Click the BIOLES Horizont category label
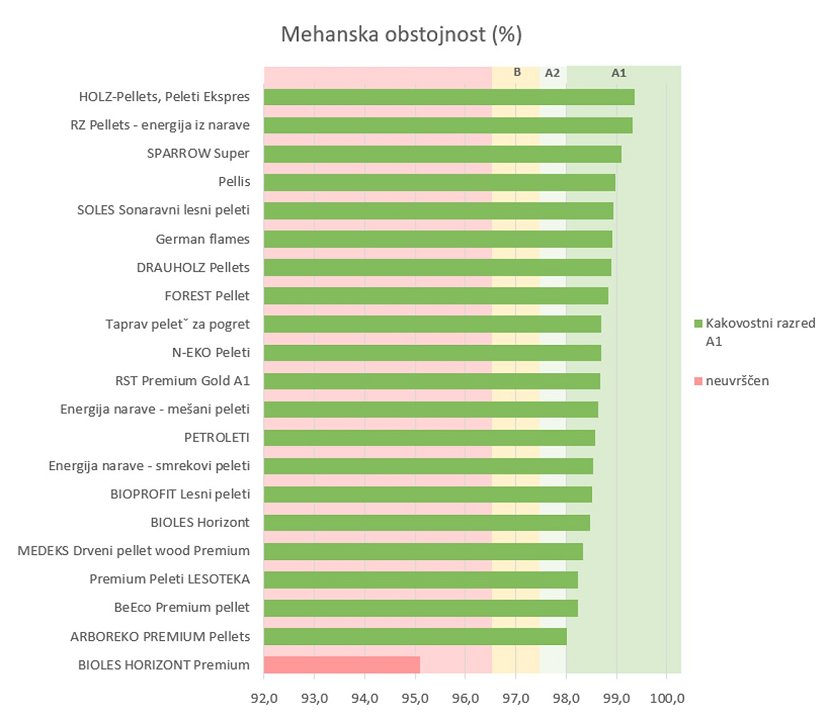This screenshot has height=720, width=829. point(200,522)
